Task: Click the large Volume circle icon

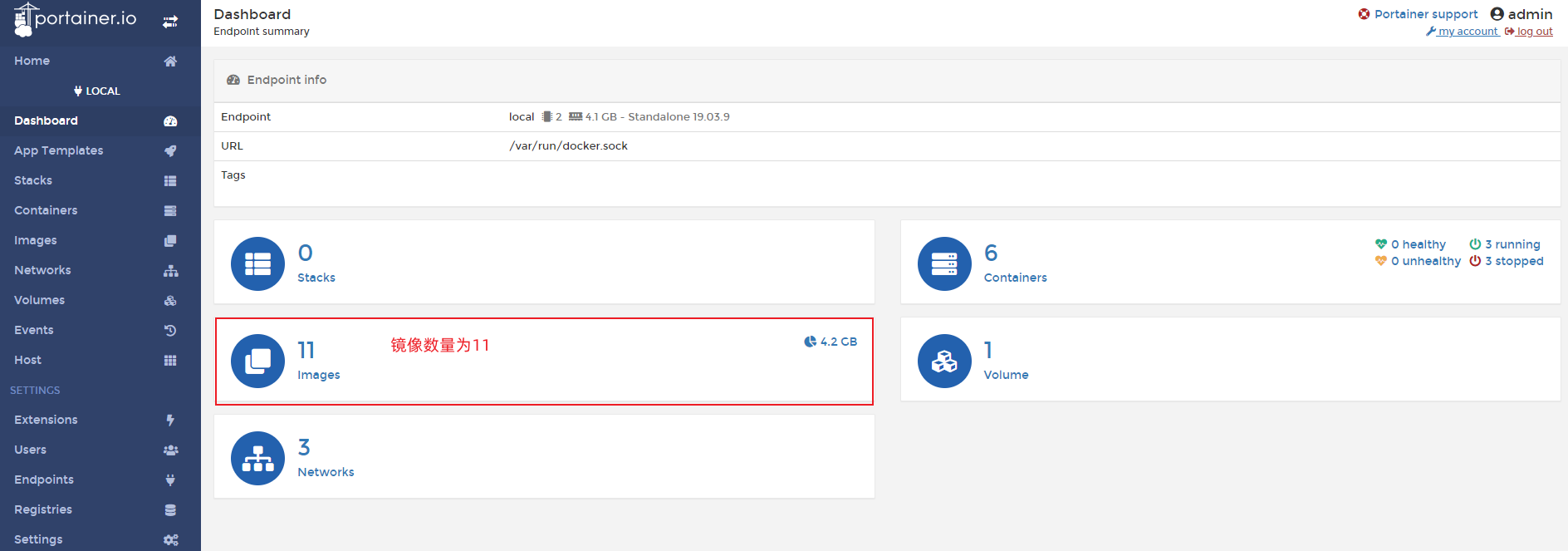Action: (x=944, y=361)
